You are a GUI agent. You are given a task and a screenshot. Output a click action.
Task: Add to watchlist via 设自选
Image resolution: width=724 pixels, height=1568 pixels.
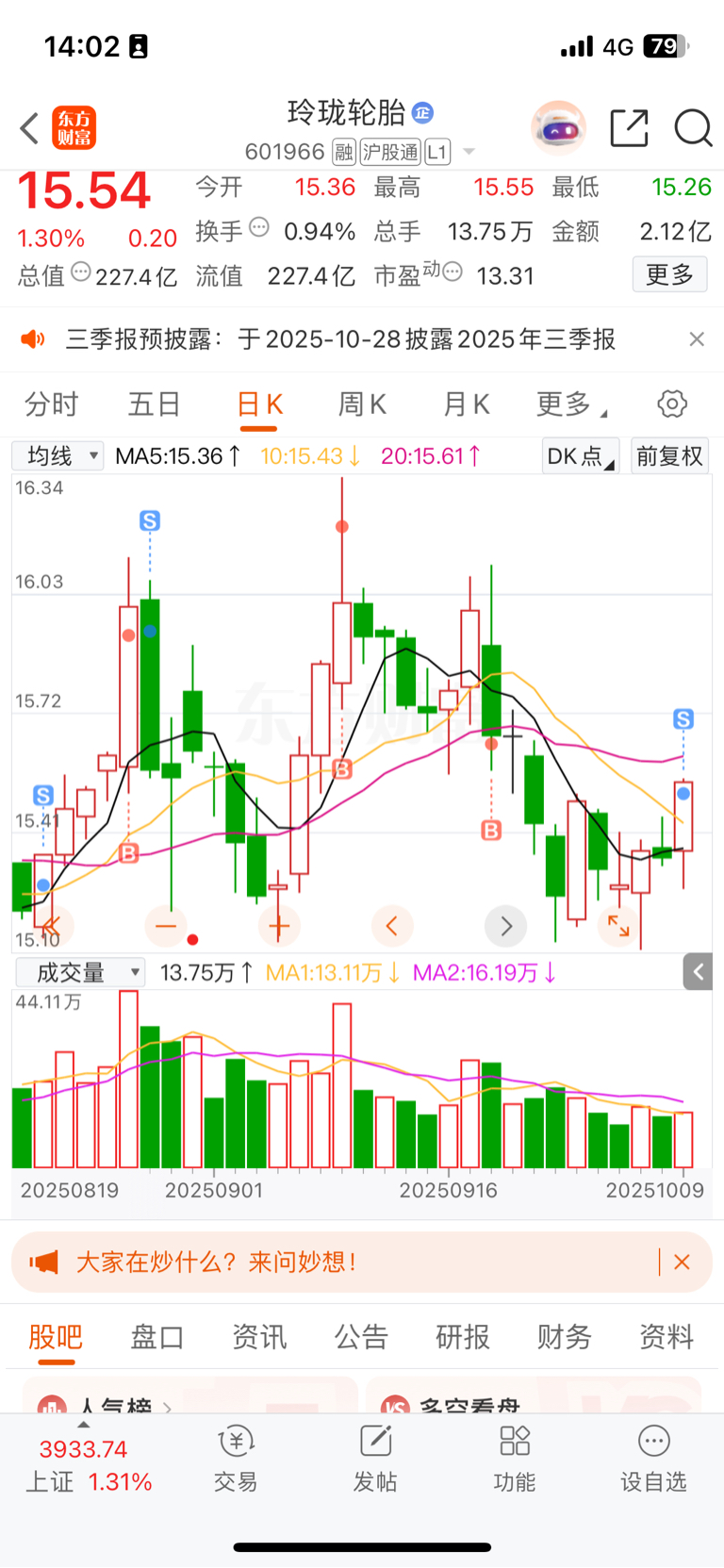[653, 1461]
